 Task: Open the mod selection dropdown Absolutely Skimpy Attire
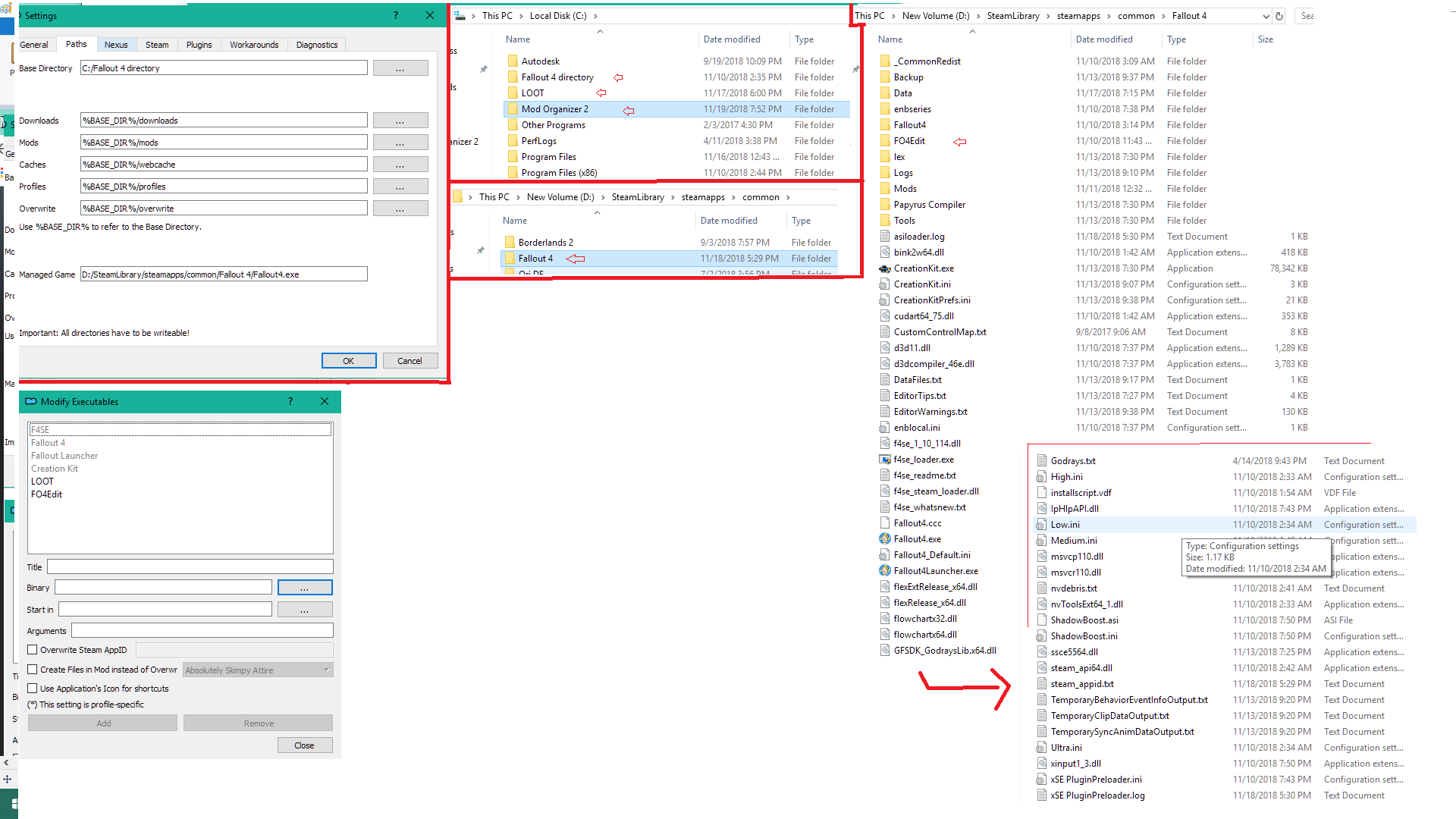258,670
